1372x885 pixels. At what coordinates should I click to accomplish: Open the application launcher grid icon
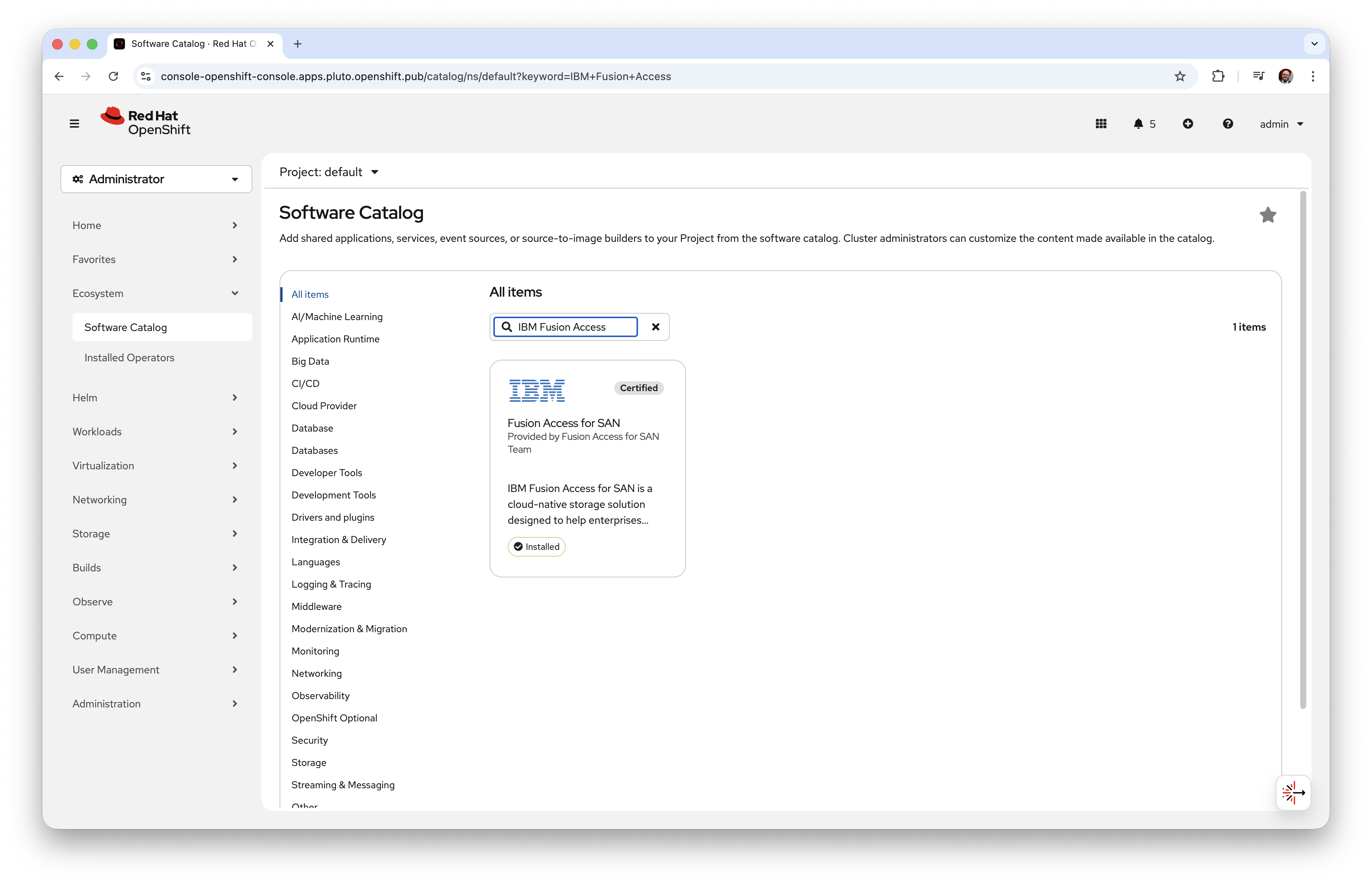pyautogui.click(x=1100, y=124)
